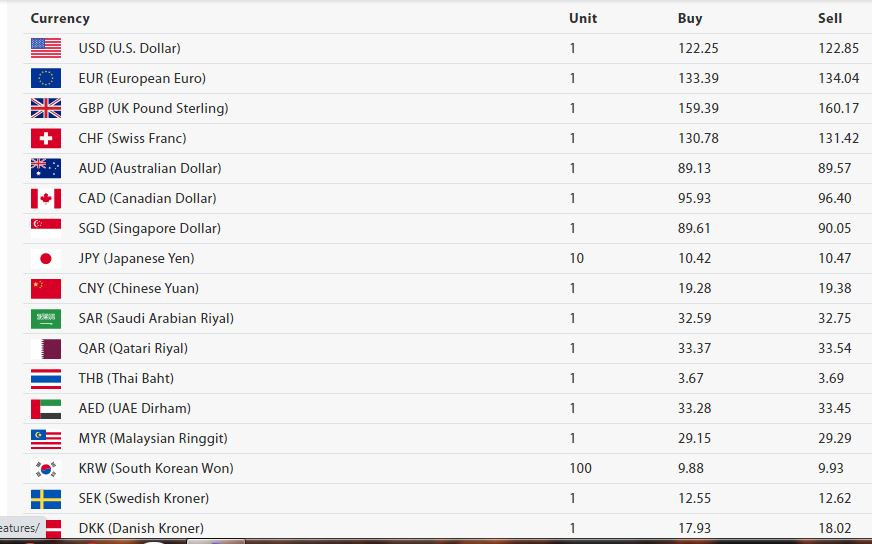This screenshot has height=544, width=872.
Task: Click the Unit column header
Action: pos(583,18)
